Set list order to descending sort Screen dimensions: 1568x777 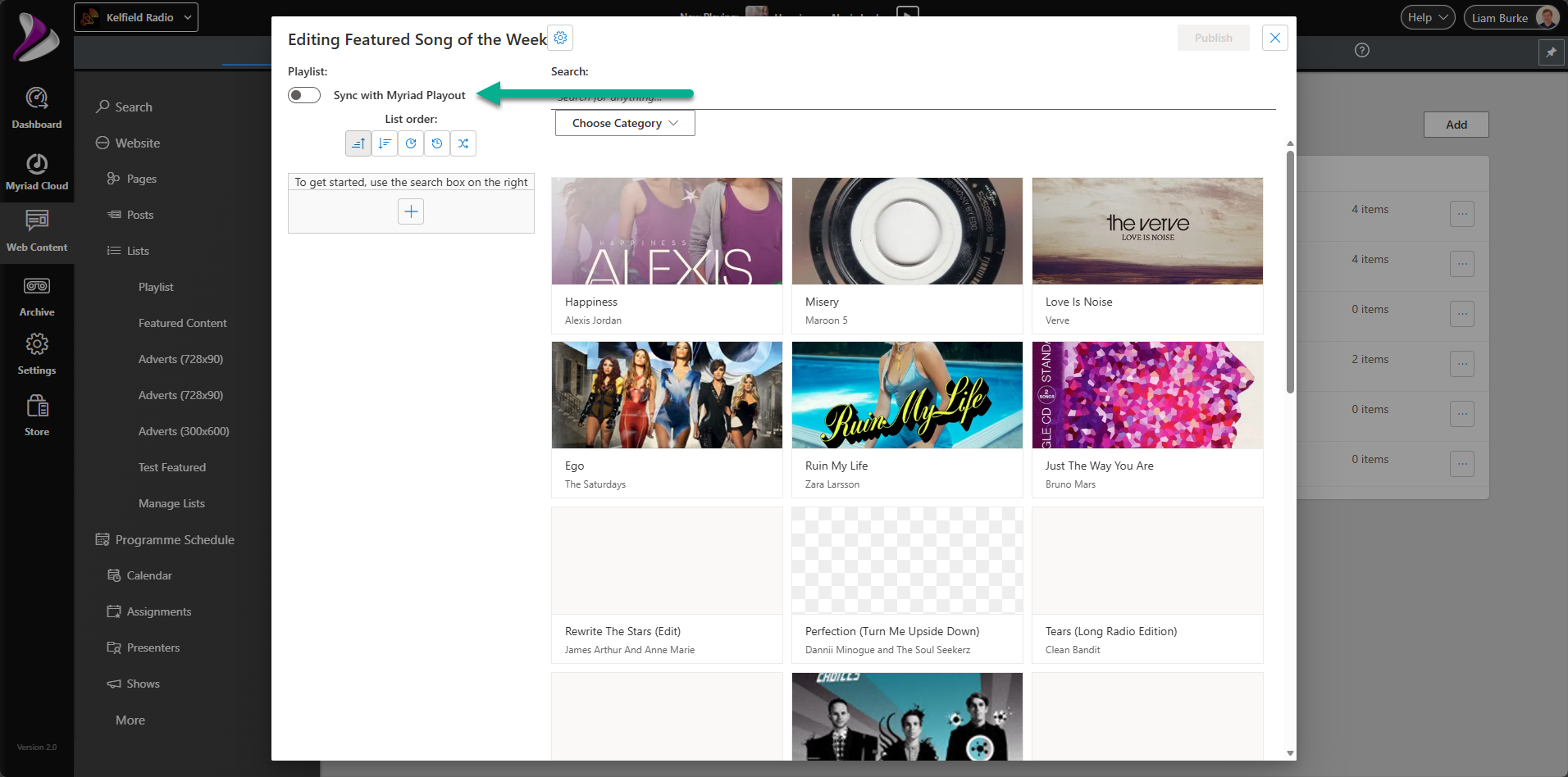(x=385, y=143)
